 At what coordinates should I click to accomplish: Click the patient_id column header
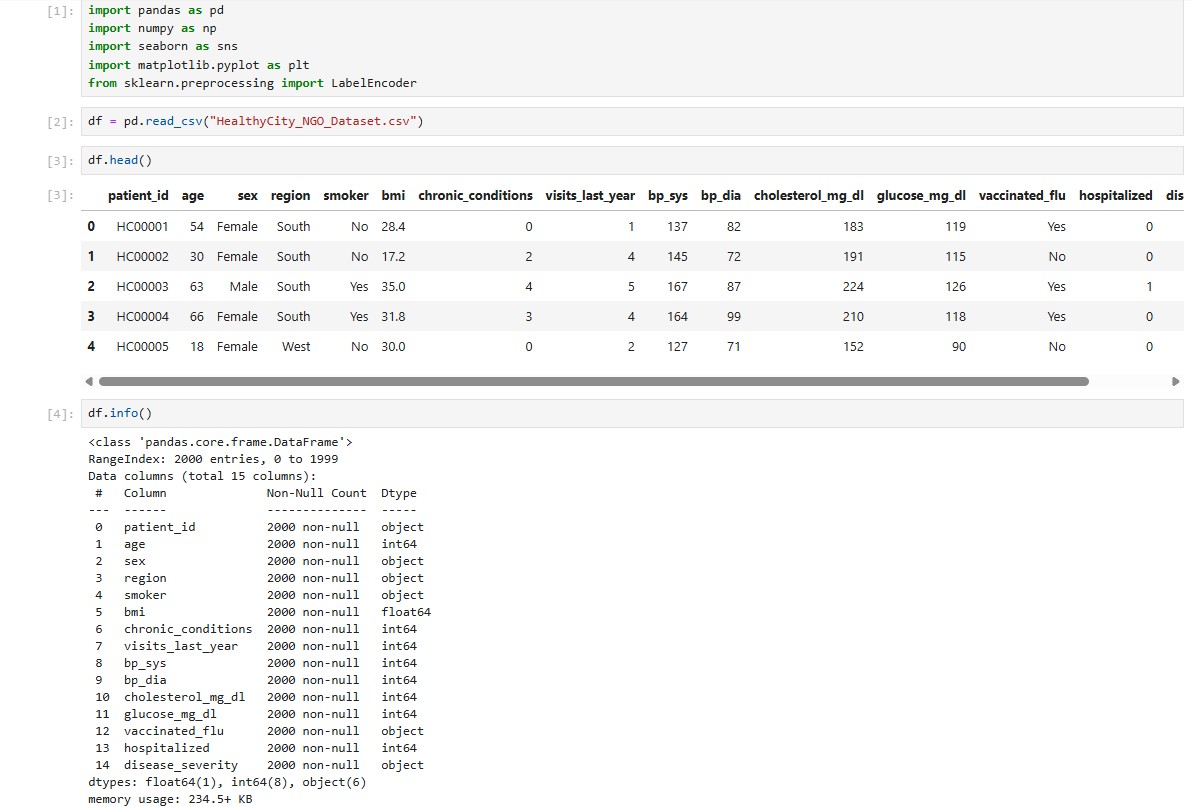point(138,195)
